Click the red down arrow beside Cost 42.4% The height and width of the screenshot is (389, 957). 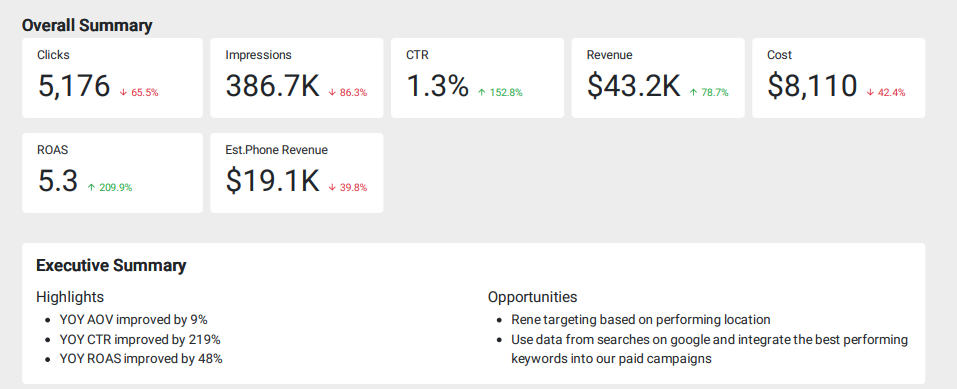(870, 93)
